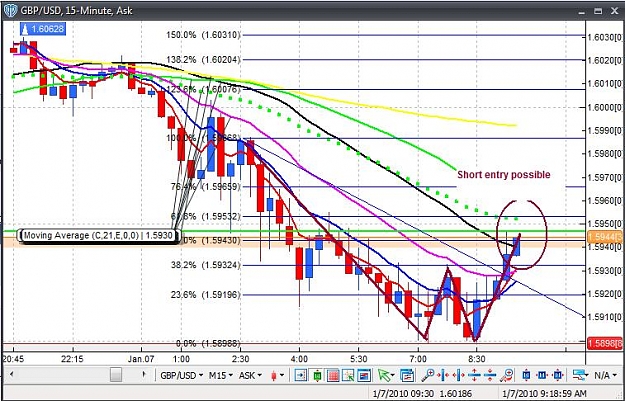This screenshot has height=401, width=625.
Task: Click the horizontal scrollbar right arrow
Action: point(144,374)
